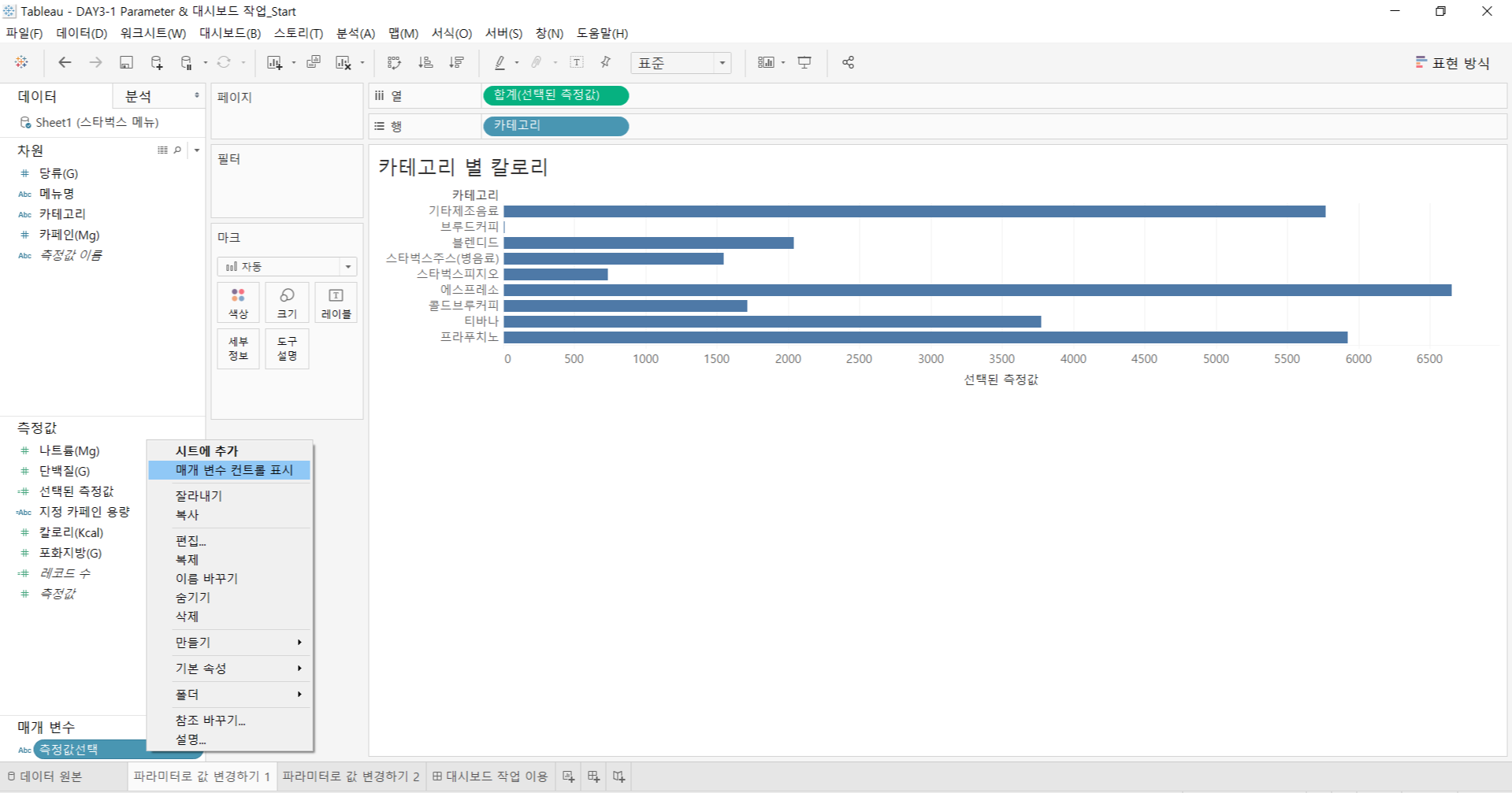Click the Tableau start page logo icon
This screenshot has width=1512, height=793.
(x=21, y=62)
